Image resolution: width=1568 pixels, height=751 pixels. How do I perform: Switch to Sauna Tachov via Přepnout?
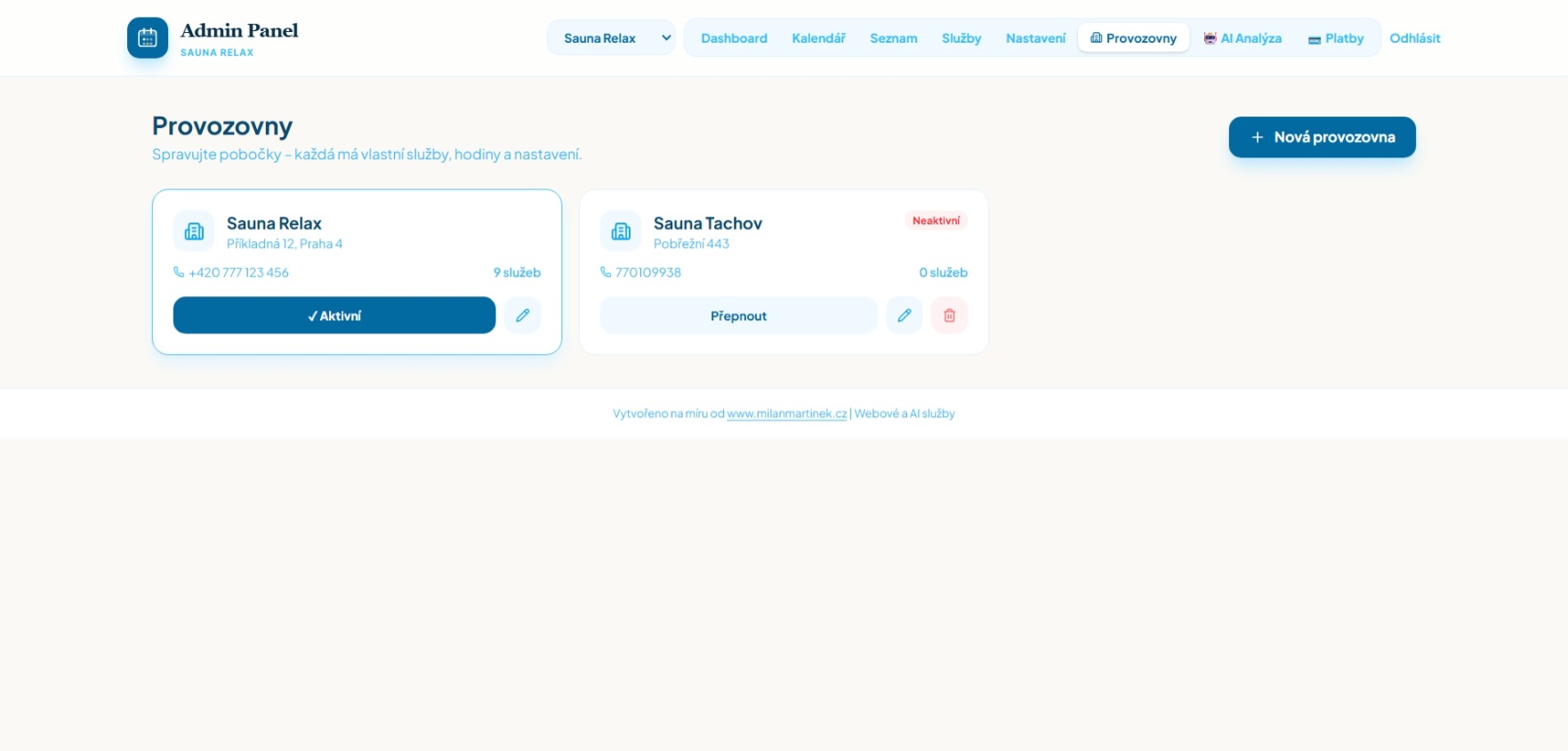pyautogui.click(x=738, y=315)
